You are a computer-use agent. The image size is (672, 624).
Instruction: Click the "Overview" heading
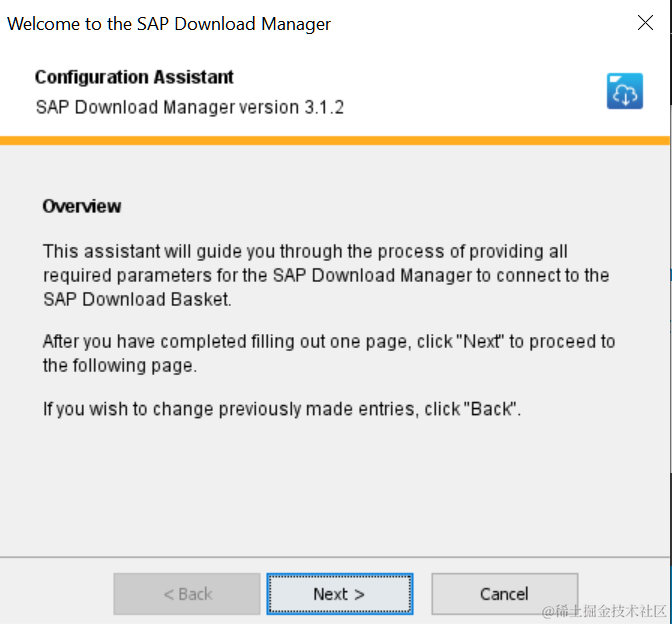82,206
